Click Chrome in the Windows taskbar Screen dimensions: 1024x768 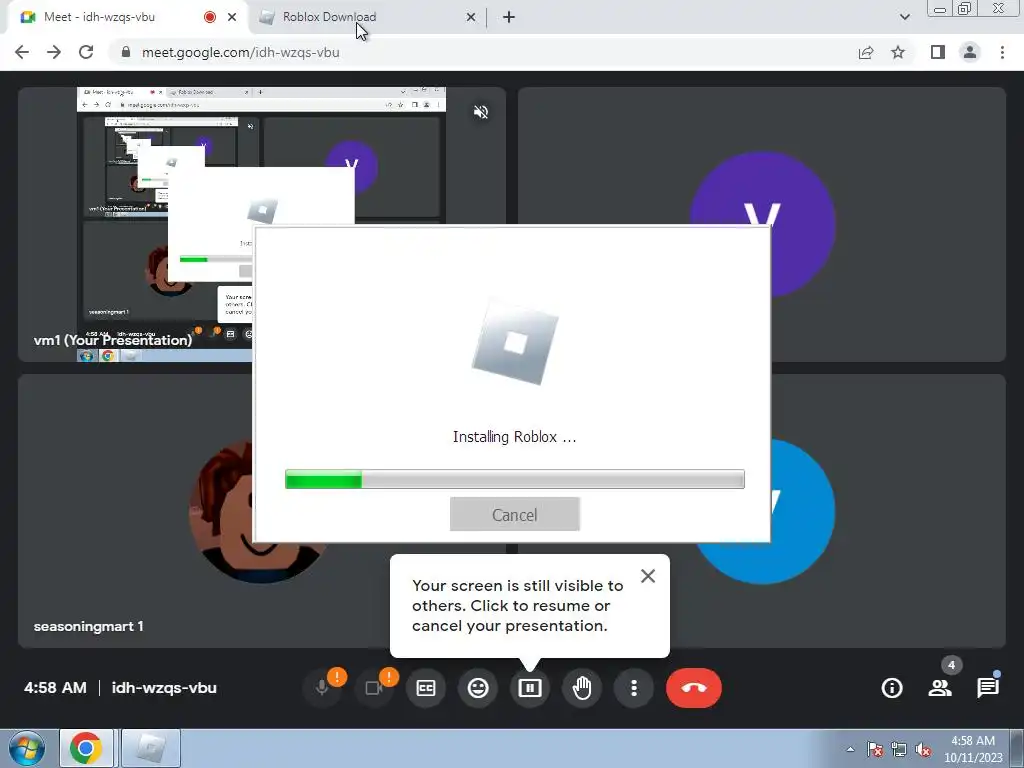(86, 748)
